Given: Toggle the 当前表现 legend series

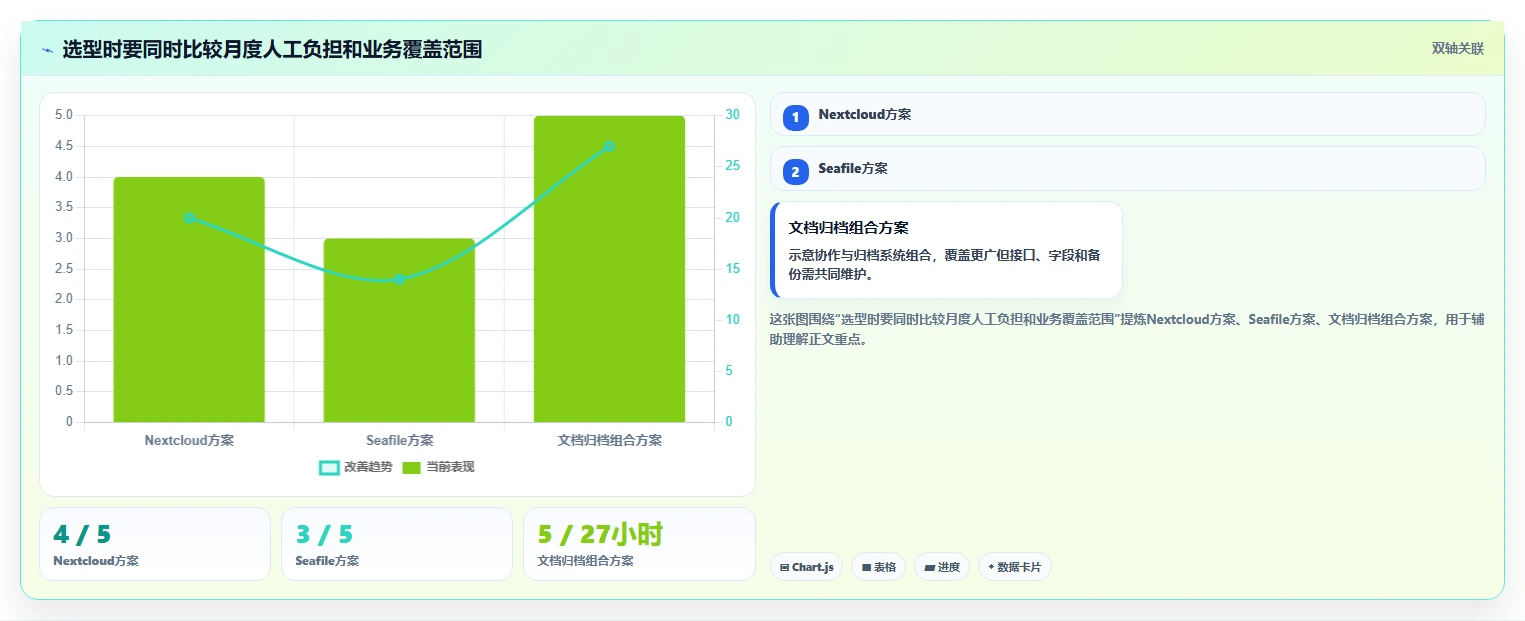Looking at the screenshot, I should coord(438,467).
